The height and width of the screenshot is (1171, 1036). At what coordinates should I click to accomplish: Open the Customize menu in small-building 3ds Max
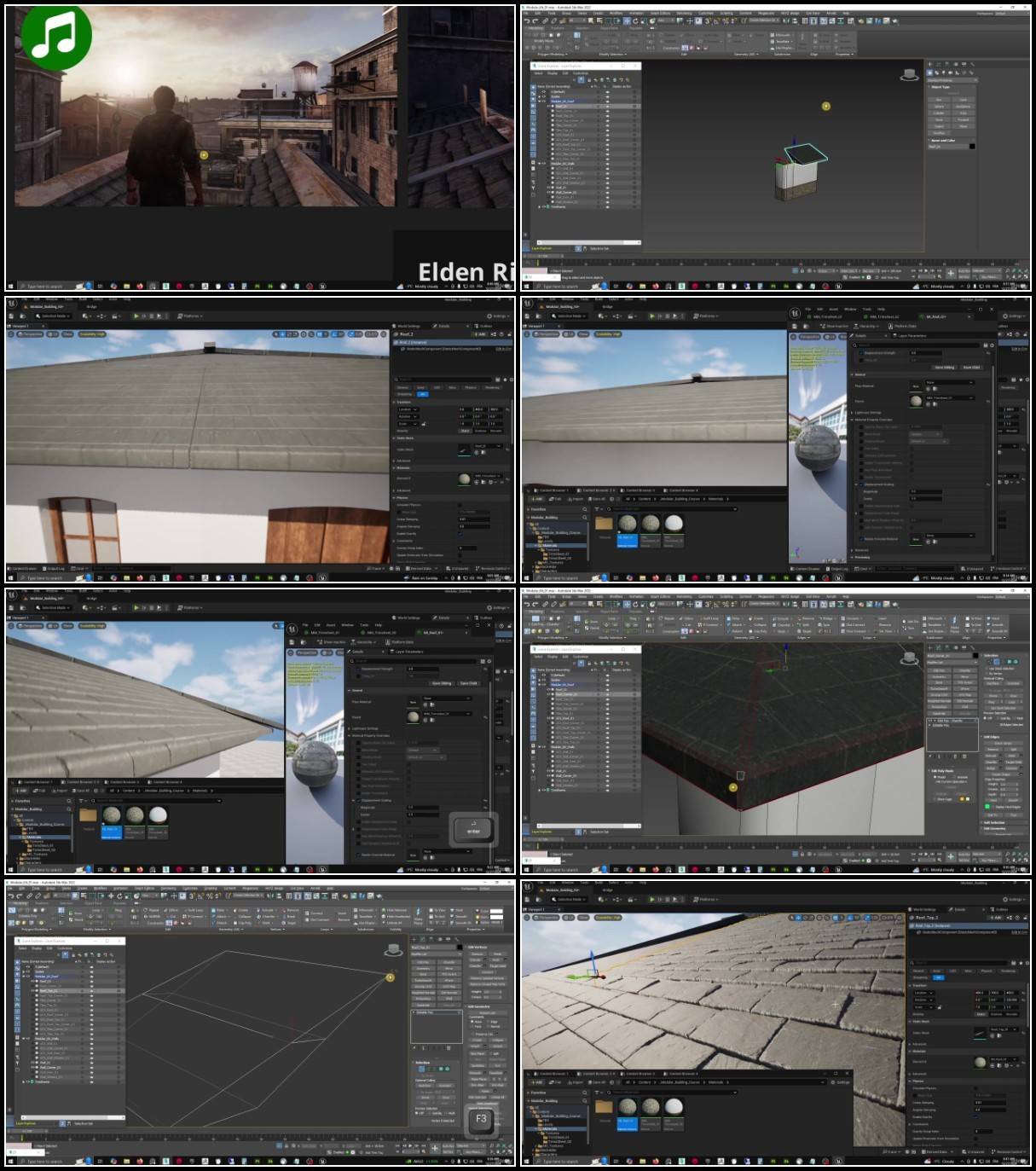(706, 13)
